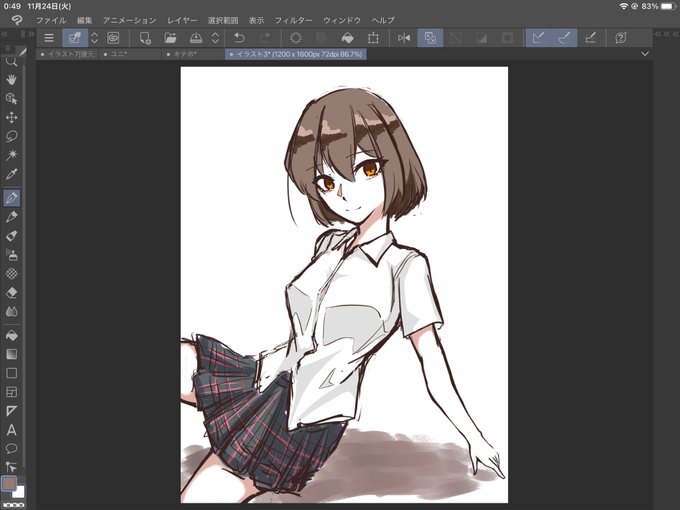The height and width of the screenshot is (510, 680).
Task: Open the hamburger menu in command bar
Action: click(49, 38)
